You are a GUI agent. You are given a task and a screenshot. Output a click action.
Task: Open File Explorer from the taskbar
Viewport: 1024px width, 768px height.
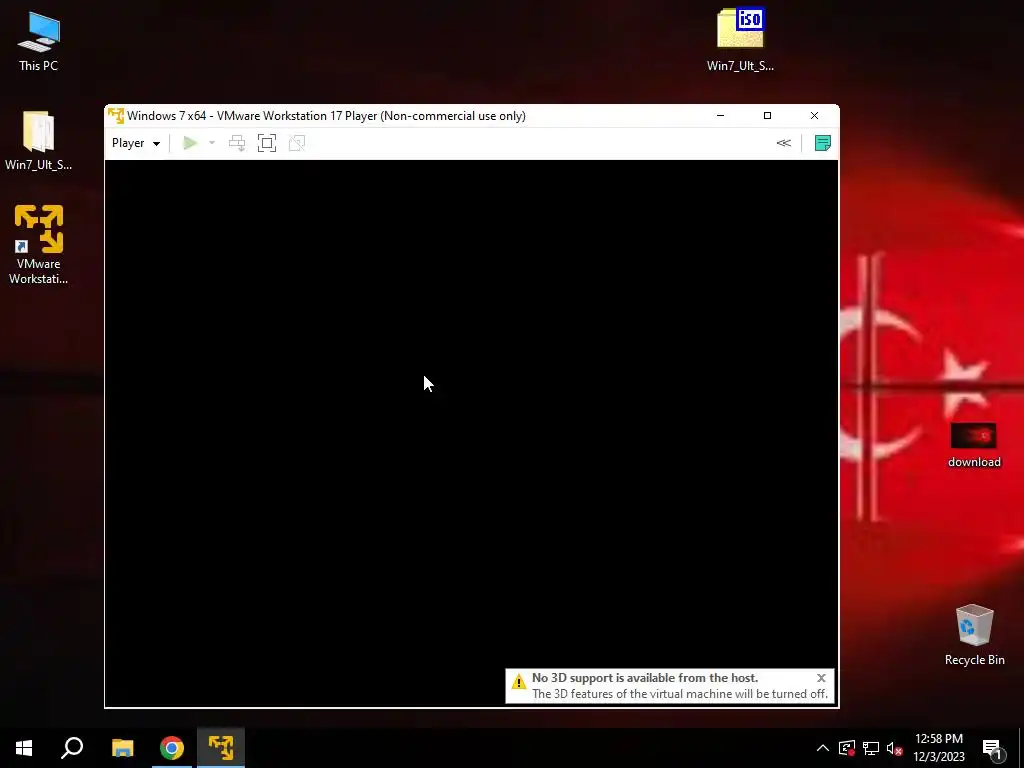point(123,748)
